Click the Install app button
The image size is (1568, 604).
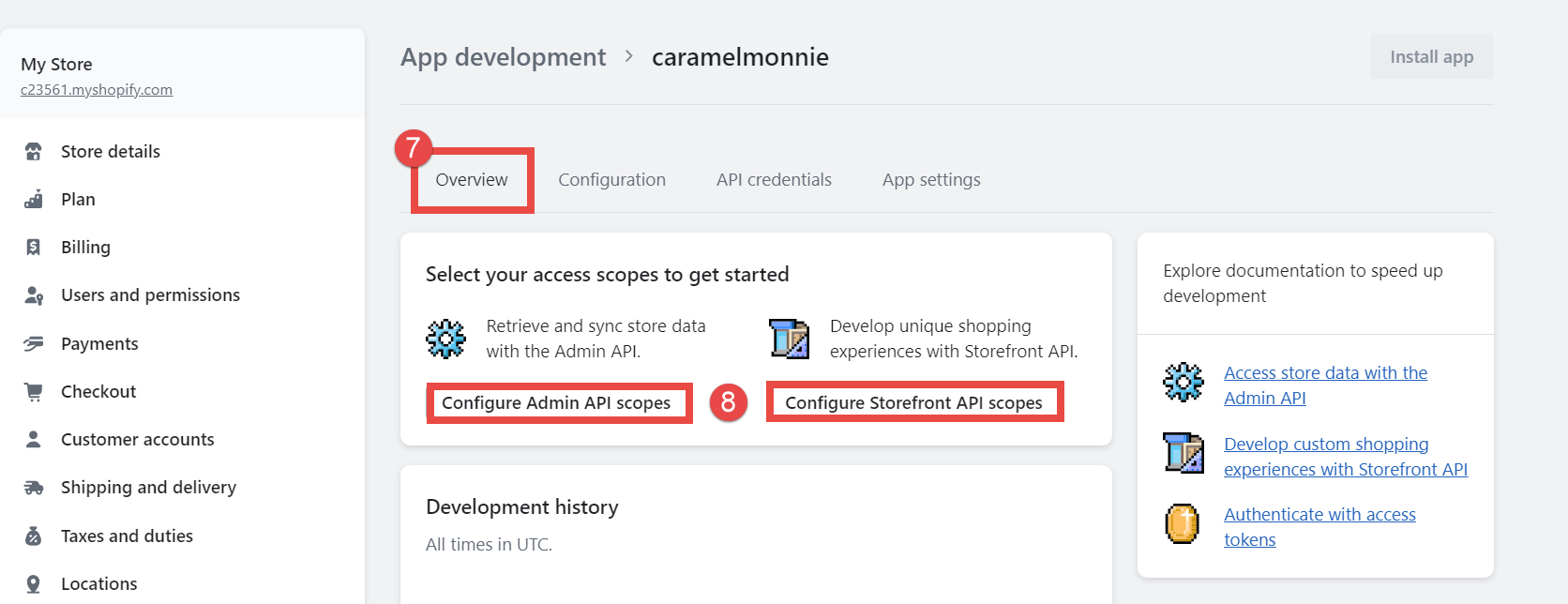1432,56
